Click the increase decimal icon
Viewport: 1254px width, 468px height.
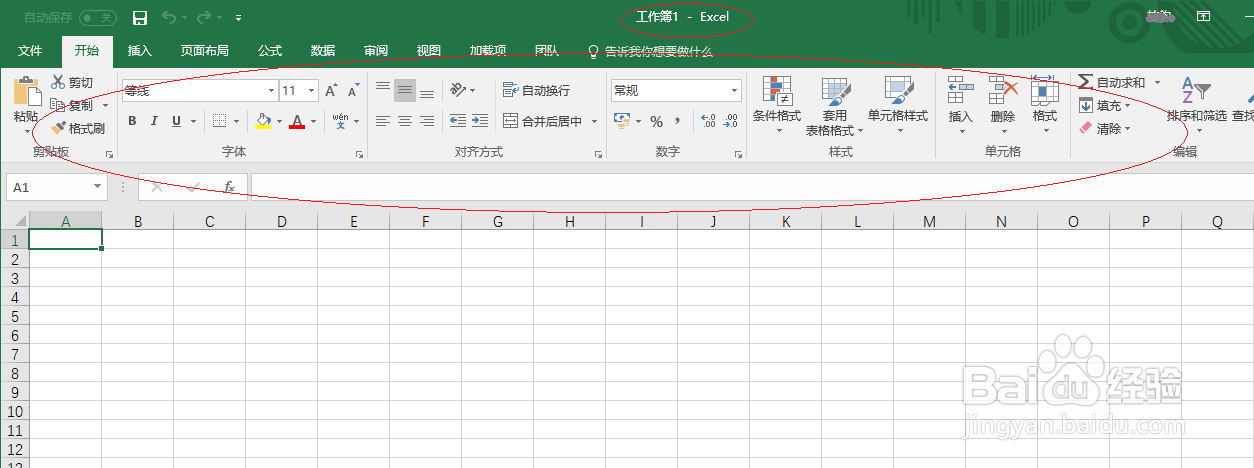pyautogui.click(x=708, y=121)
